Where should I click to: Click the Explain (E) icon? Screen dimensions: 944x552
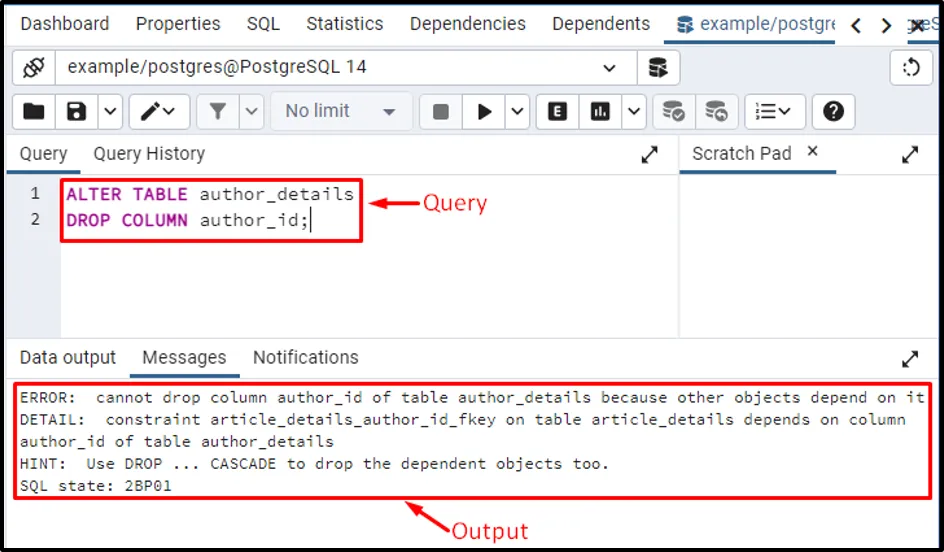click(557, 111)
